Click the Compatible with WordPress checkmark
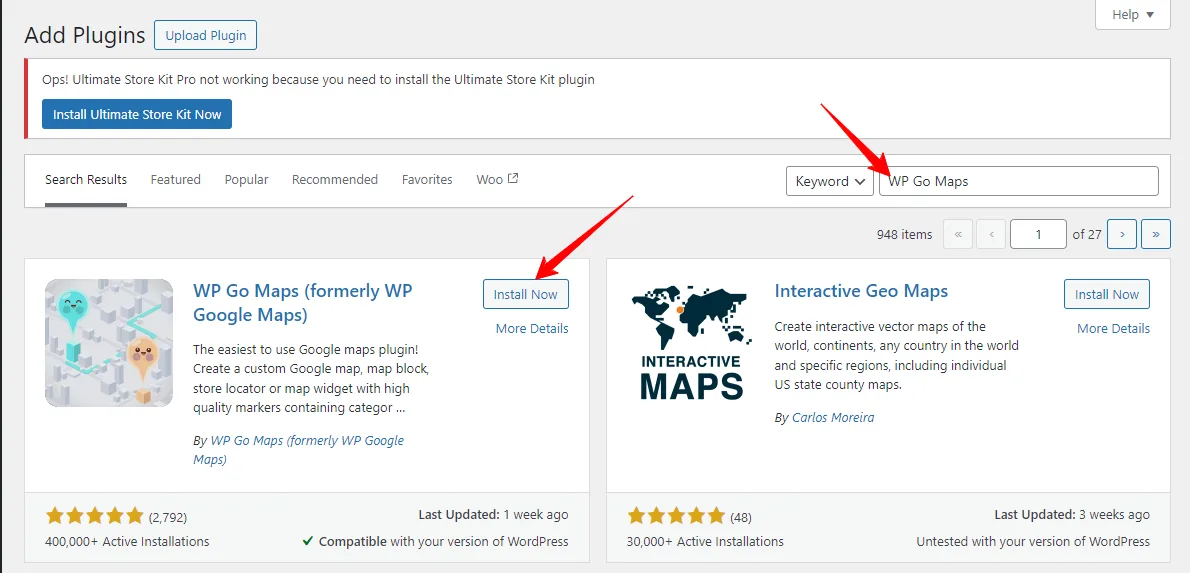1190x573 pixels. [308, 541]
